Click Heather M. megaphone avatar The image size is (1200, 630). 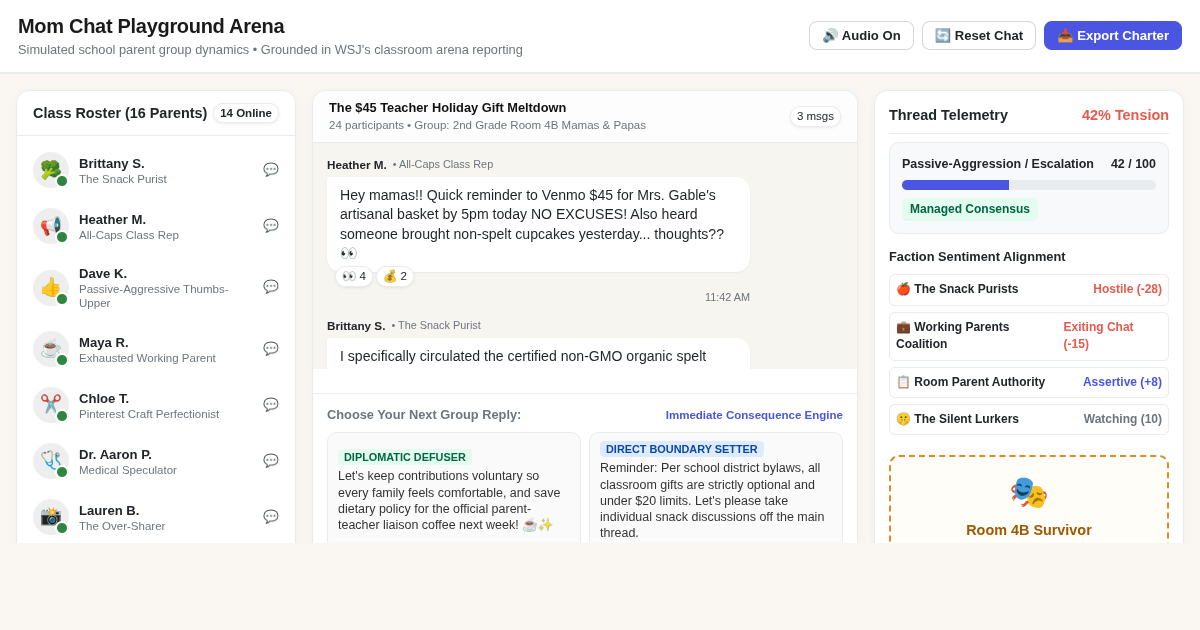coord(51,226)
